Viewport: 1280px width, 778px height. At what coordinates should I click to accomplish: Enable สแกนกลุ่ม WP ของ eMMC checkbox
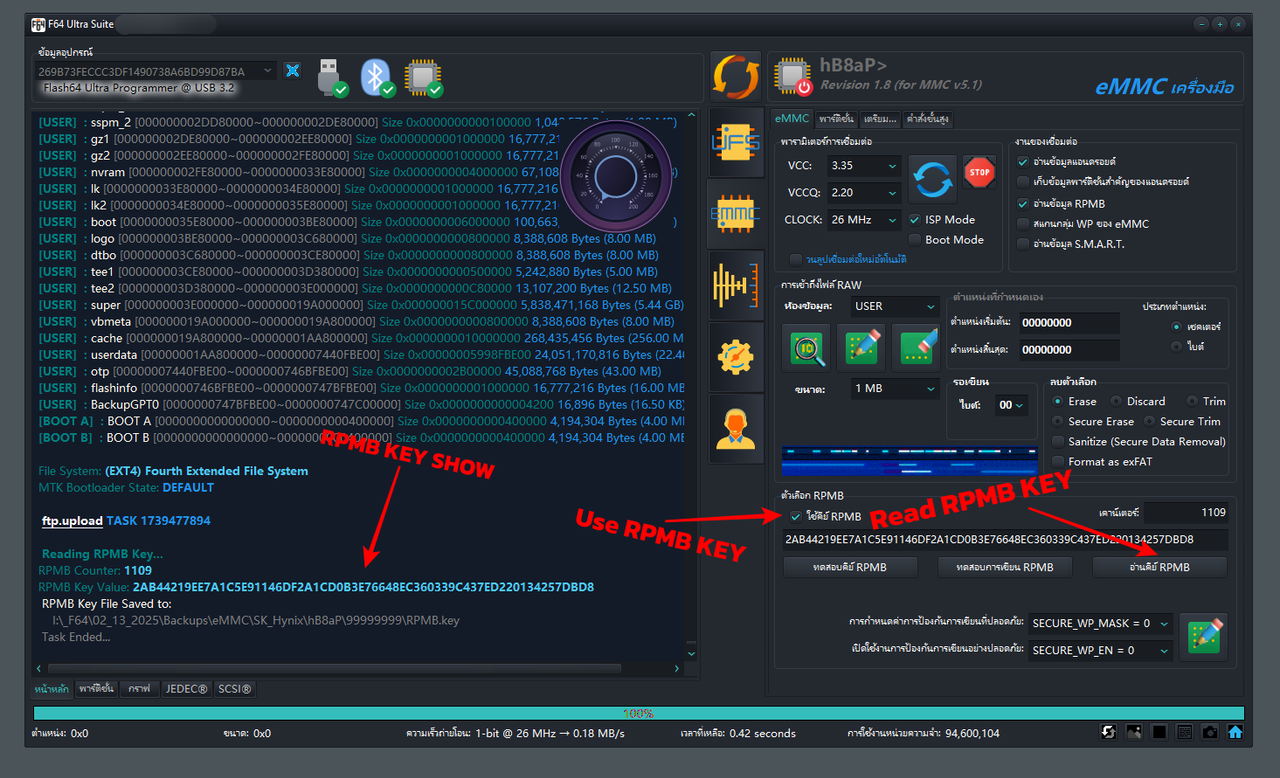[1022, 224]
